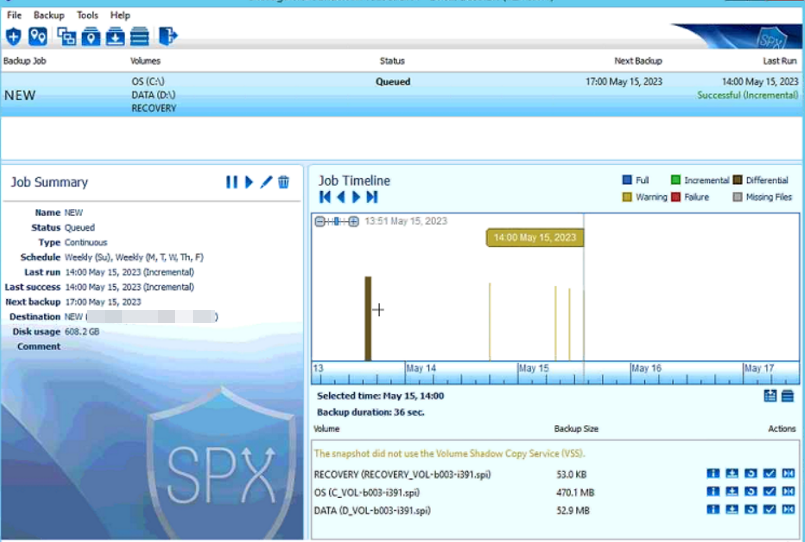Click the inward-arrows icon in RECOVERY row
The width and height of the screenshot is (805, 542).
click(x=788, y=474)
